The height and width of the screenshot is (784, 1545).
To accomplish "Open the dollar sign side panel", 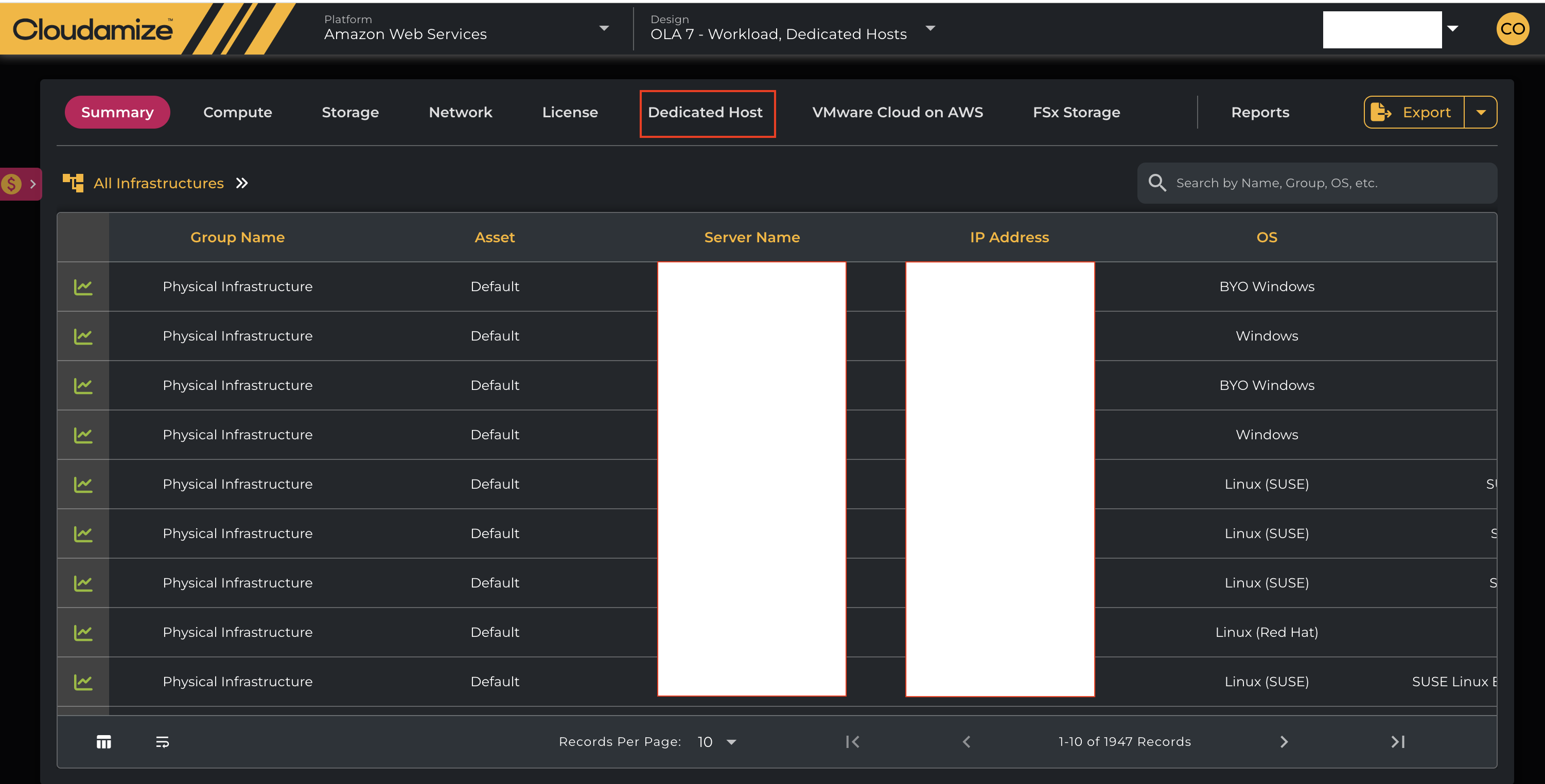I will coord(11,184).
